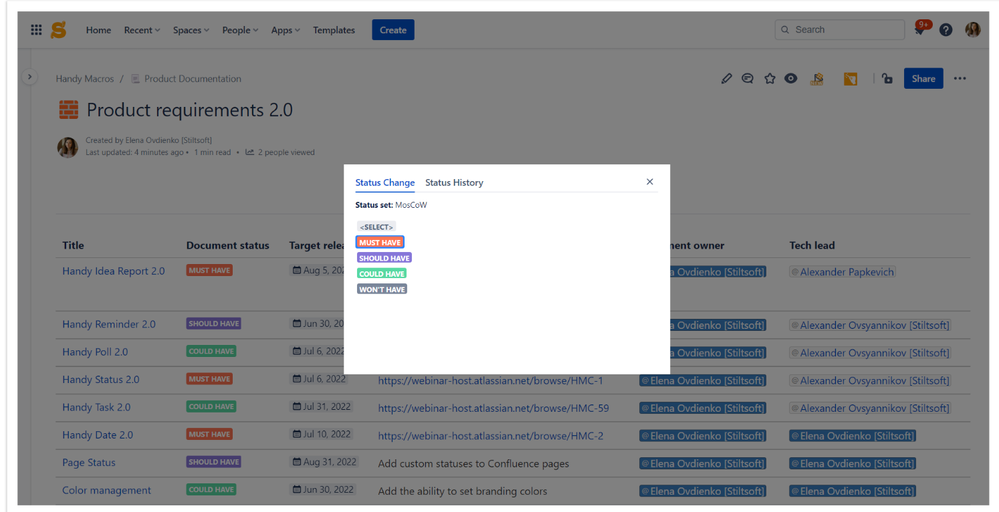Open the Page Status link
This screenshot has height=512, width=999.
coord(89,462)
